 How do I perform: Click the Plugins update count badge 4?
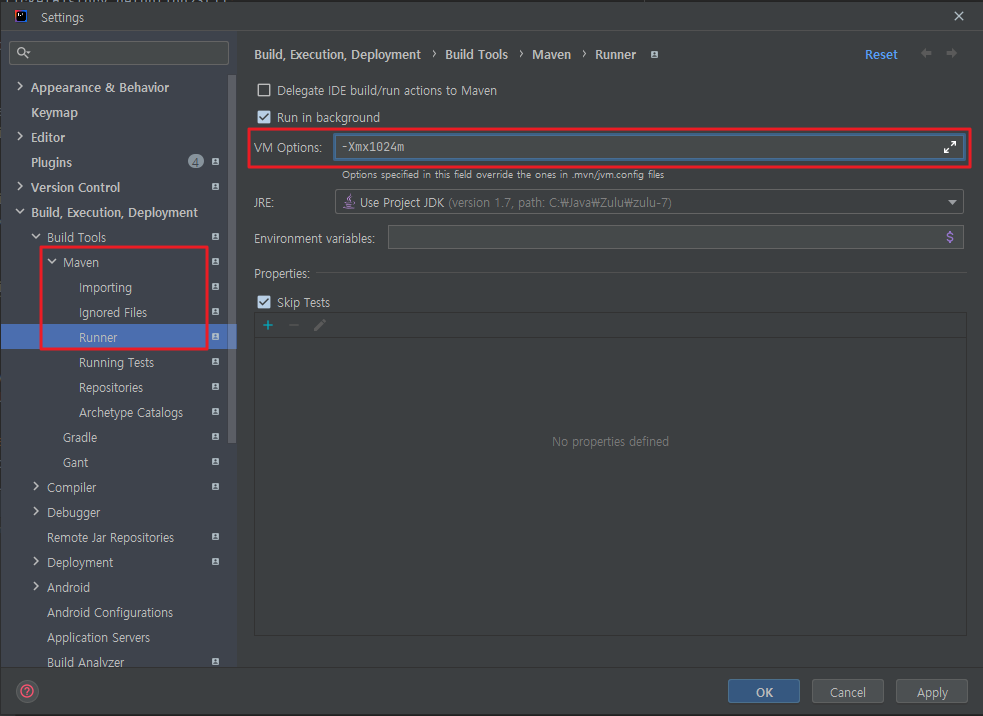click(196, 162)
